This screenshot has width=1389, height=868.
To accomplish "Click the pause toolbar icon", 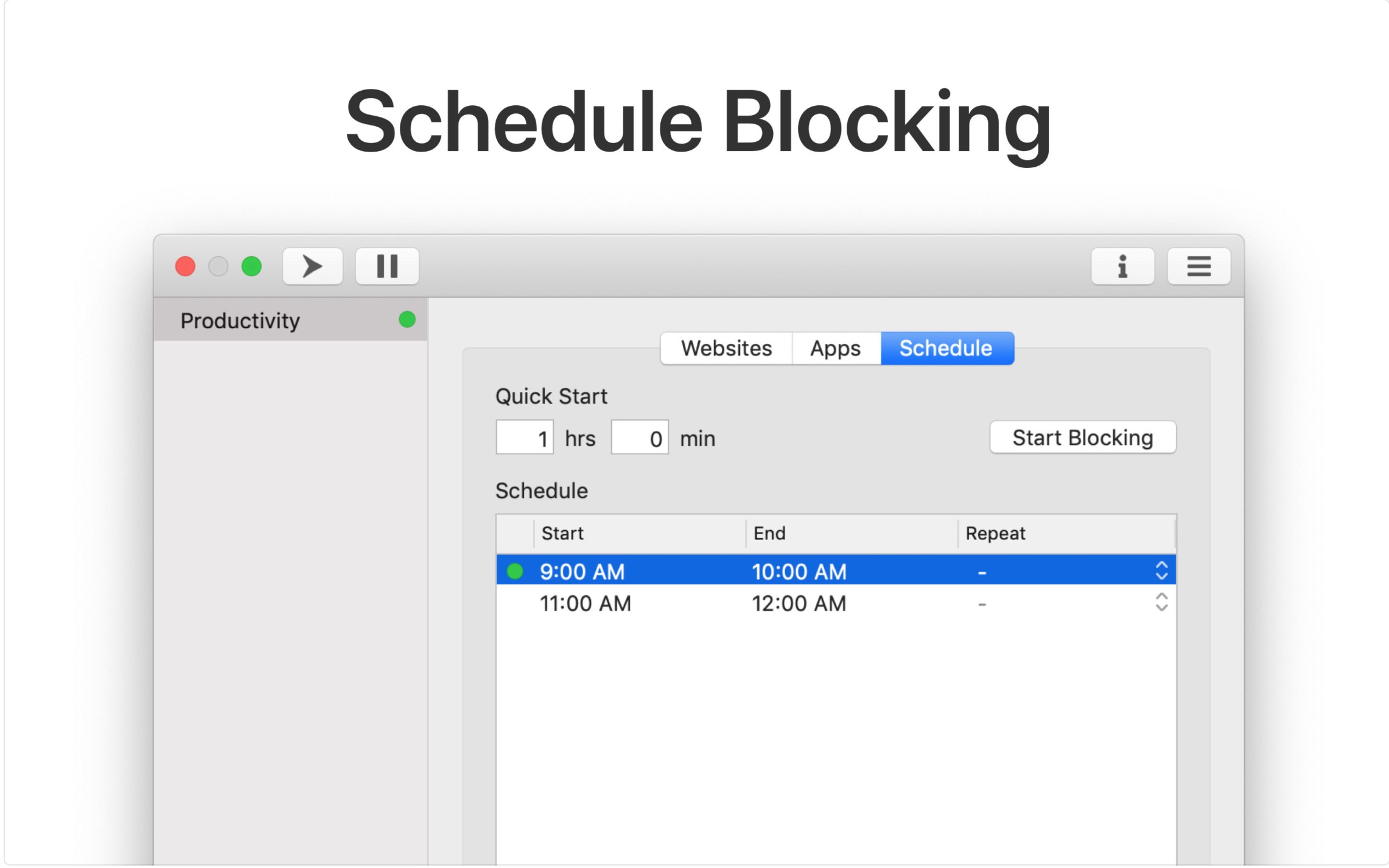I will coord(387,266).
